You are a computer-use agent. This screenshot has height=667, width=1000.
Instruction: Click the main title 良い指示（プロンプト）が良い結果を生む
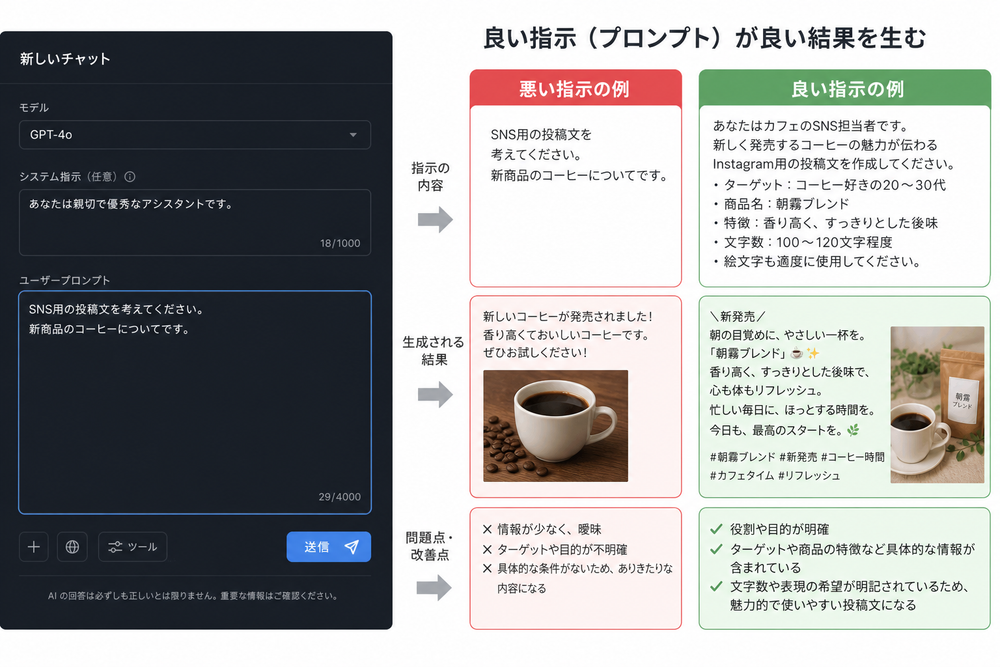[705, 38]
